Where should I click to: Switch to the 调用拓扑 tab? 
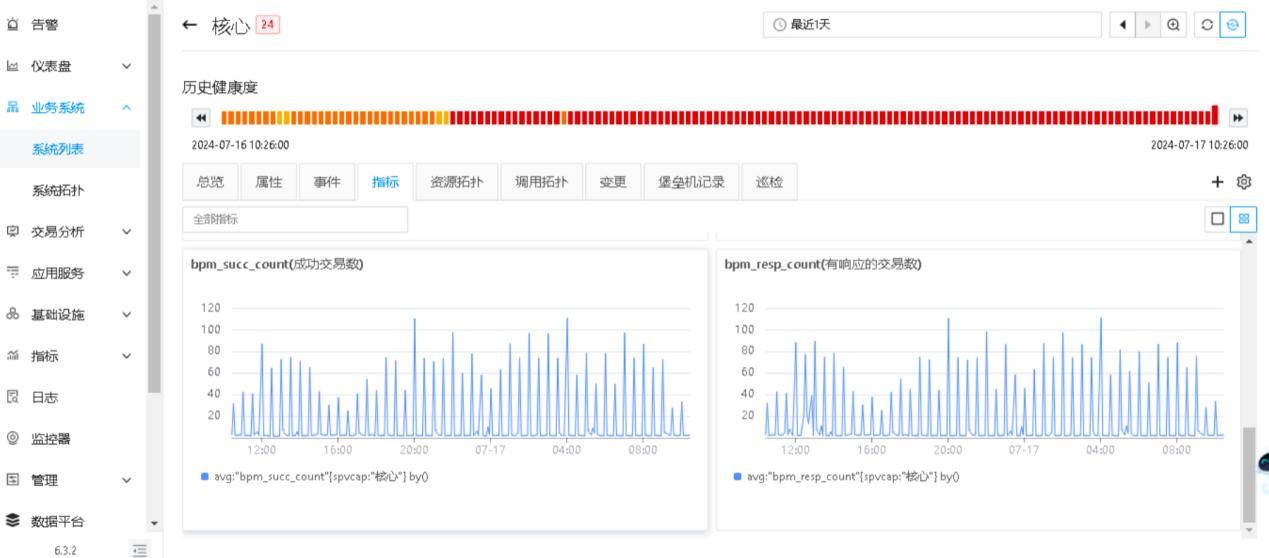point(540,182)
